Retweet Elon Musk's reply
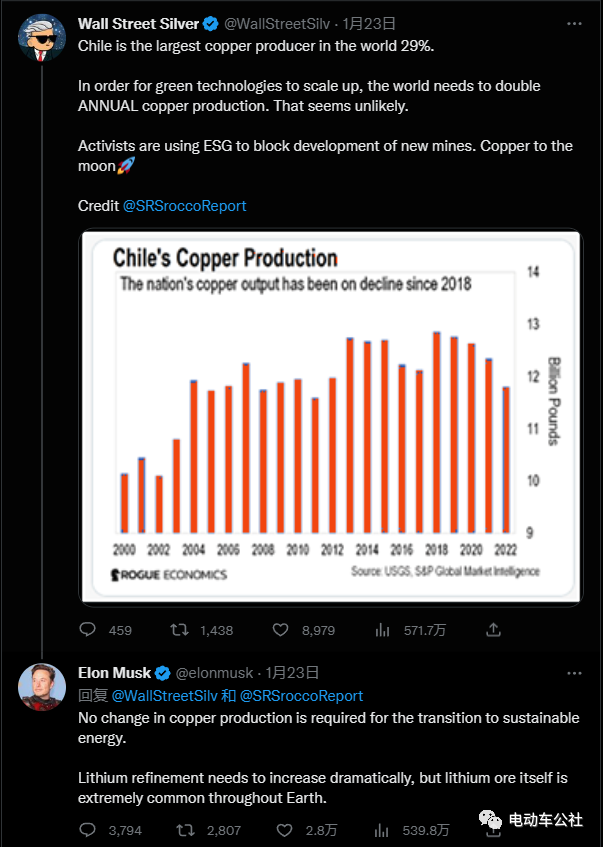Viewport: 603px width, 847px height. point(185,829)
